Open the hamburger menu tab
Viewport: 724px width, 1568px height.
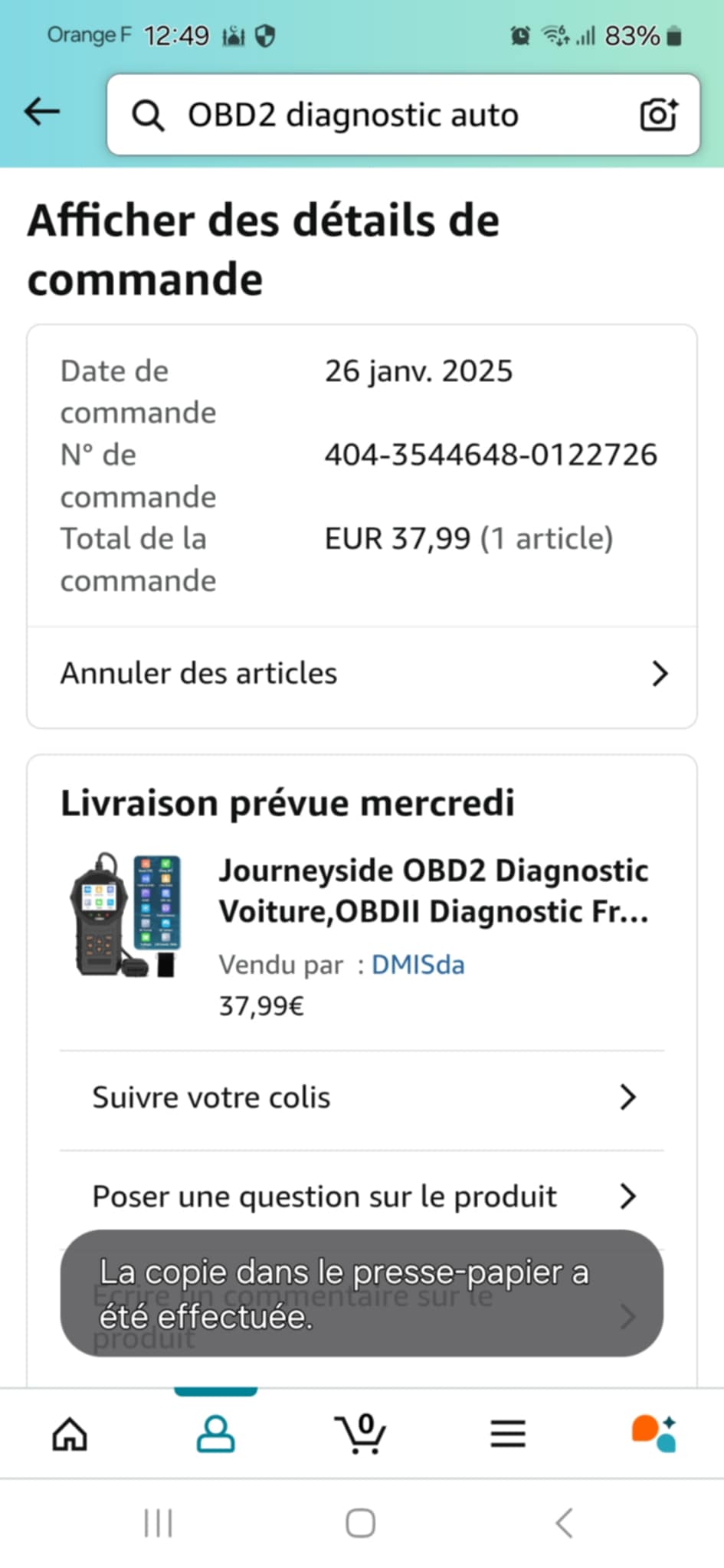507,1434
